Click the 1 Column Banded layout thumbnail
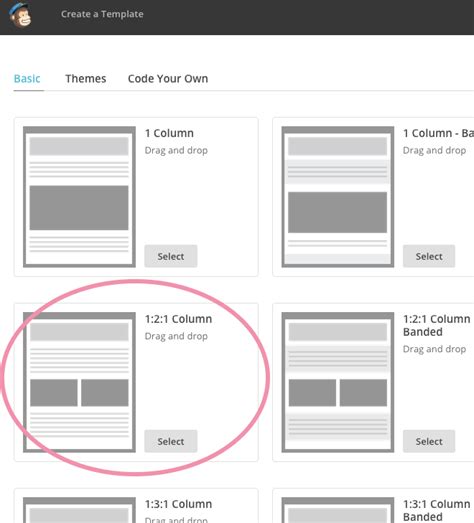 [338, 197]
